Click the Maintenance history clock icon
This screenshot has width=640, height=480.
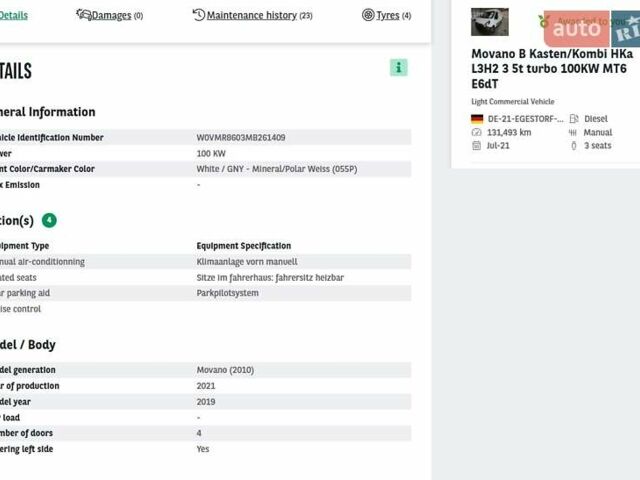[x=199, y=16]
